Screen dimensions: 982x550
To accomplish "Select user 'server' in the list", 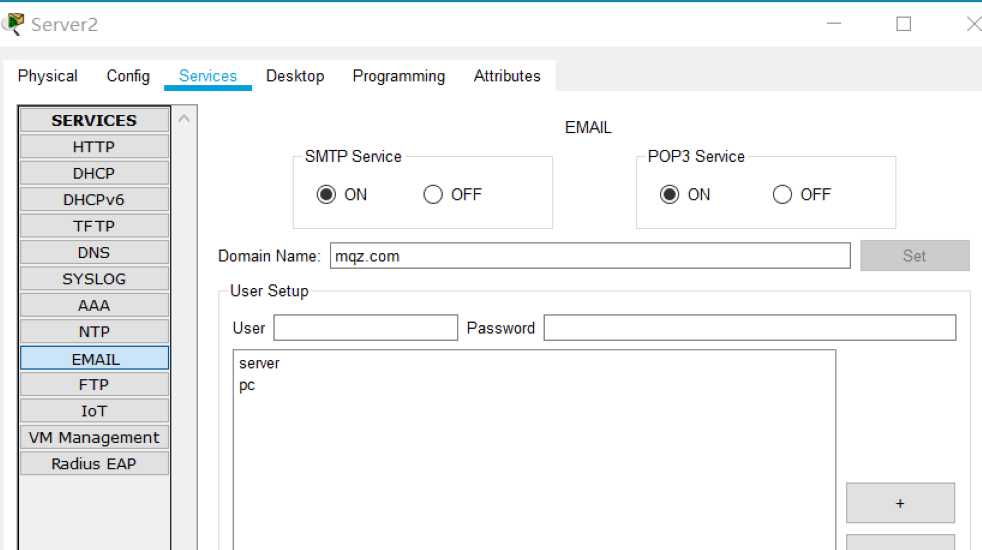I will click(259, 363).
